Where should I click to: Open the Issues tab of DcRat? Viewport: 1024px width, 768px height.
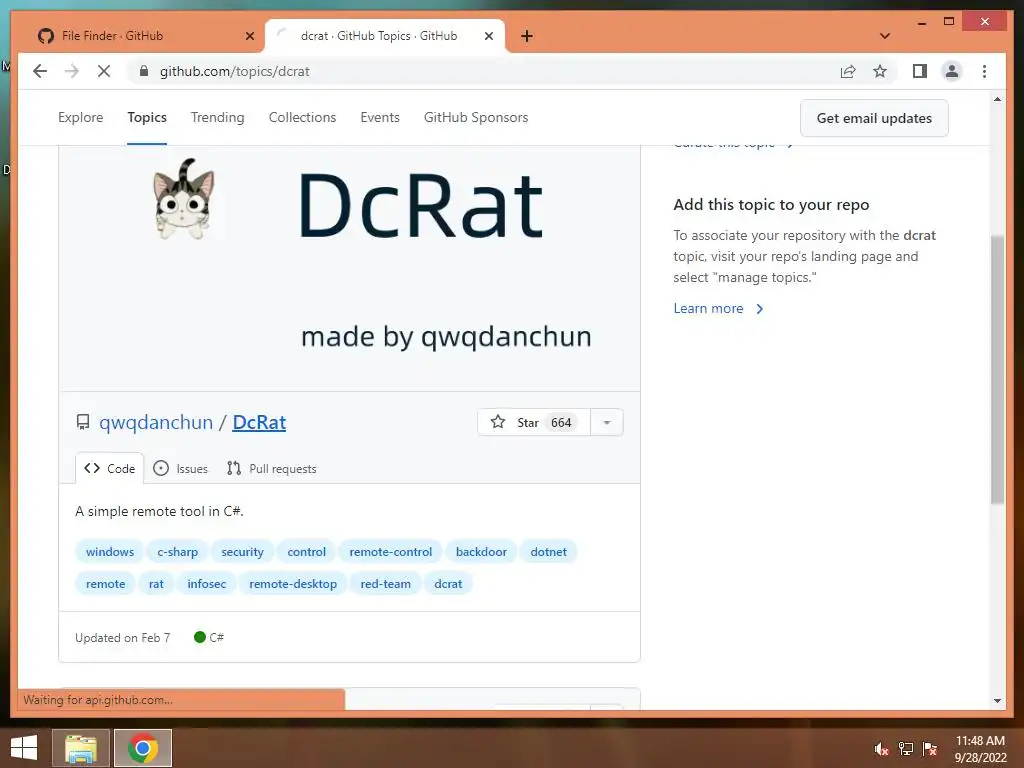[x=181, y=468]
